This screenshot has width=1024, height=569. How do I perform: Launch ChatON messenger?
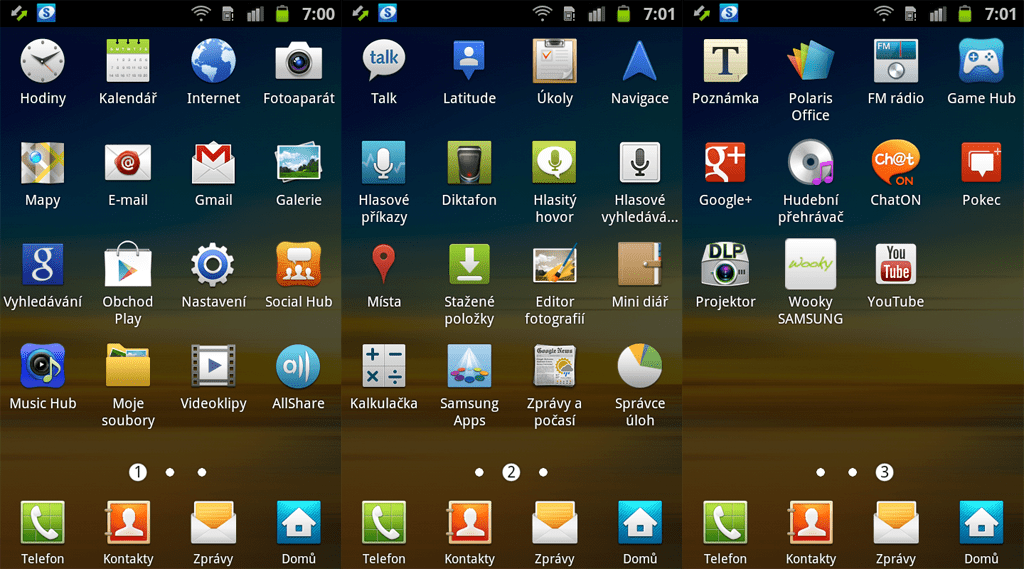[x=896, y=163]
